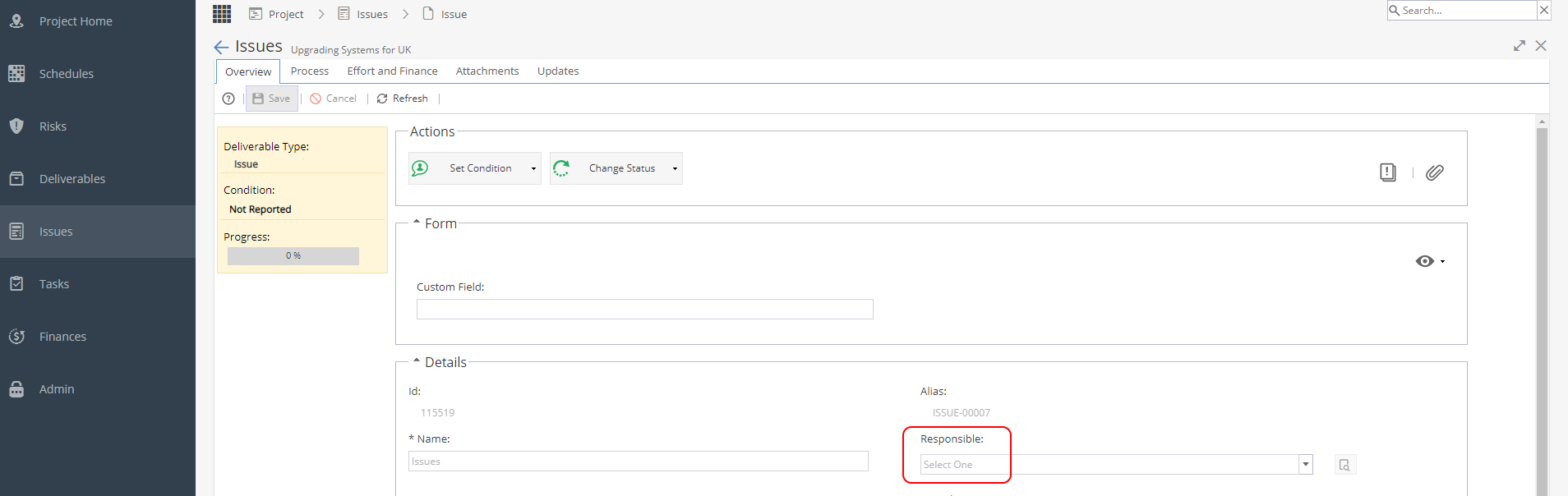The width and height of the screenshot is (1568, 496).
Task: Click the paperclip attachments icon
Action: tap(1435, 172)
